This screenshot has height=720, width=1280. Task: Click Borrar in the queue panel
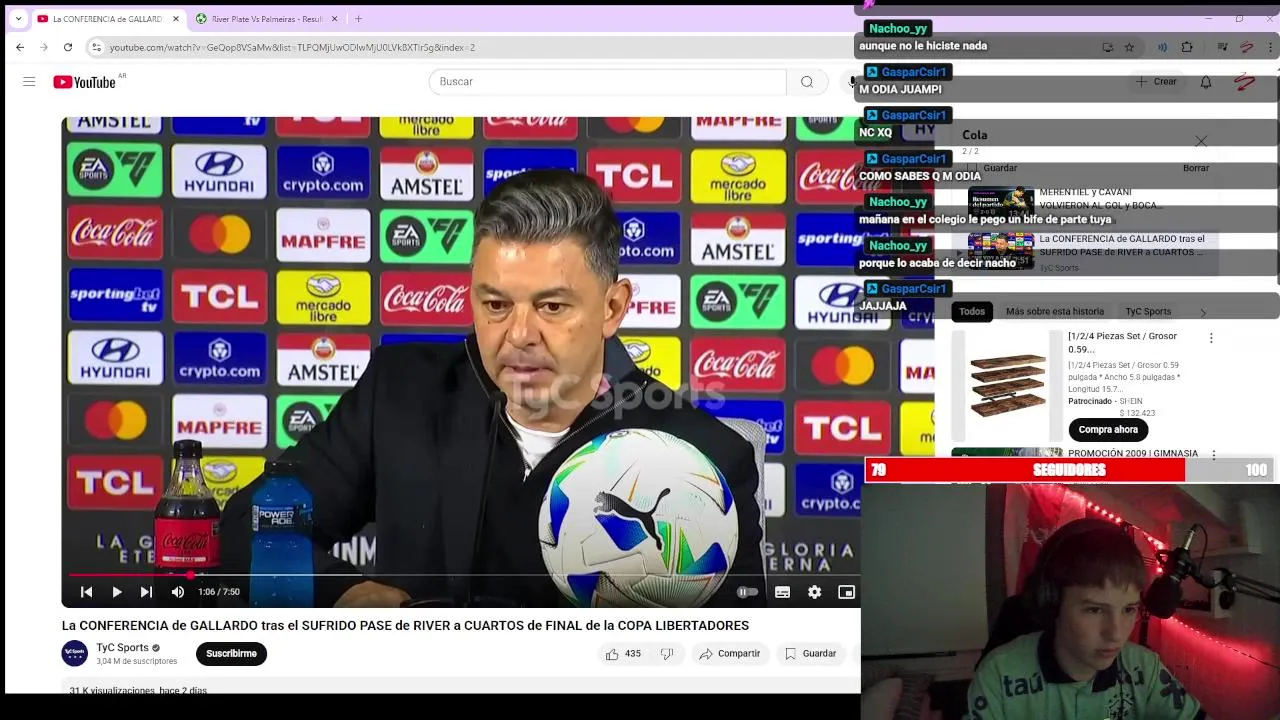pos(1196,168)
